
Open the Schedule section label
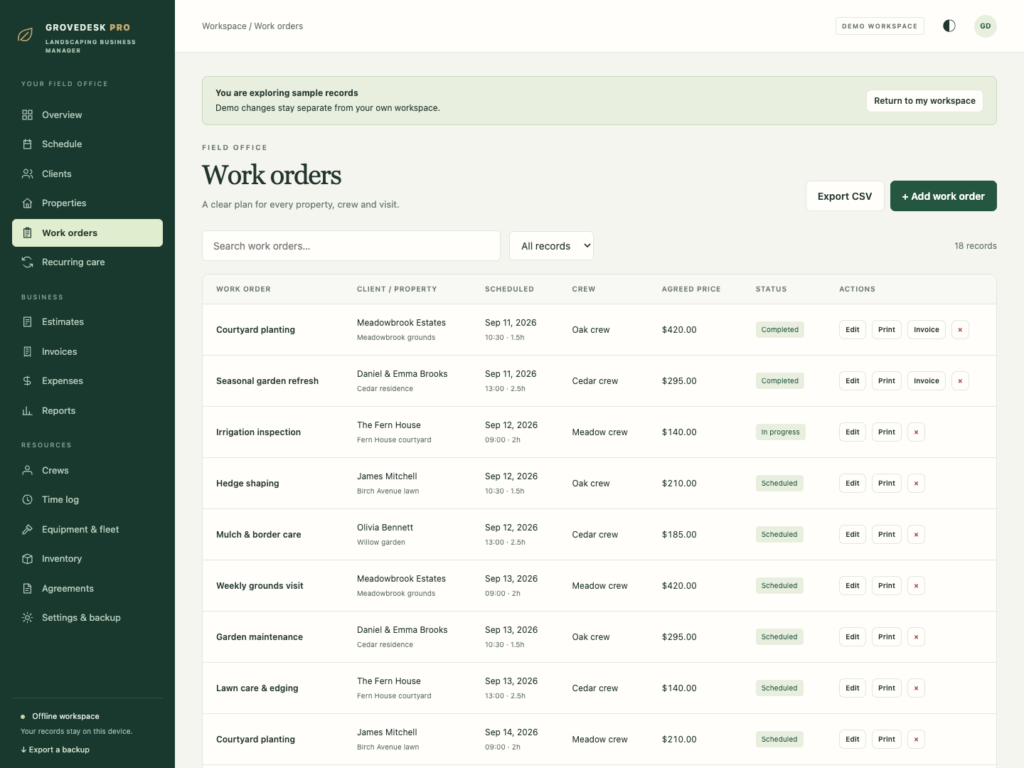[62, 144]
